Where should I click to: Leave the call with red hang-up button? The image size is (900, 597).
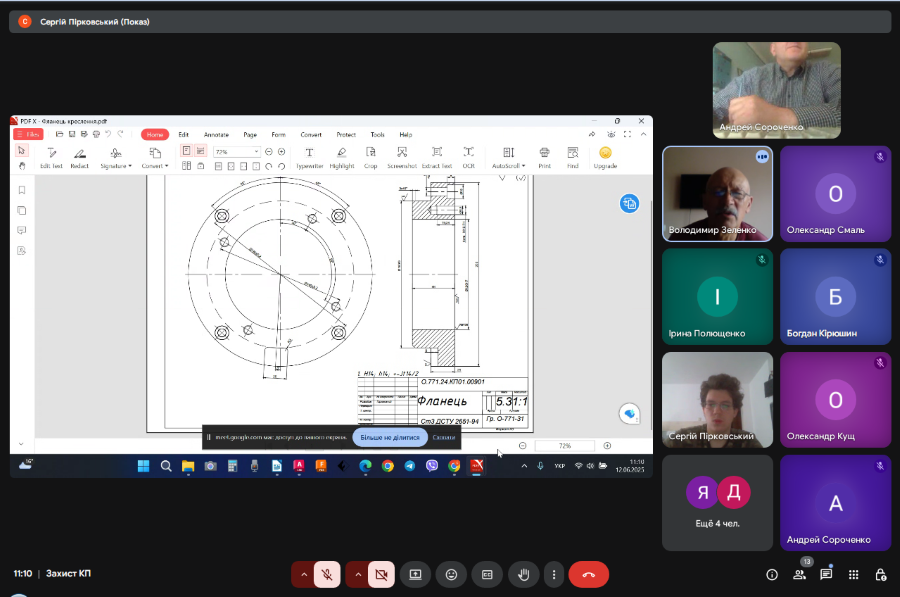(588, 575)
